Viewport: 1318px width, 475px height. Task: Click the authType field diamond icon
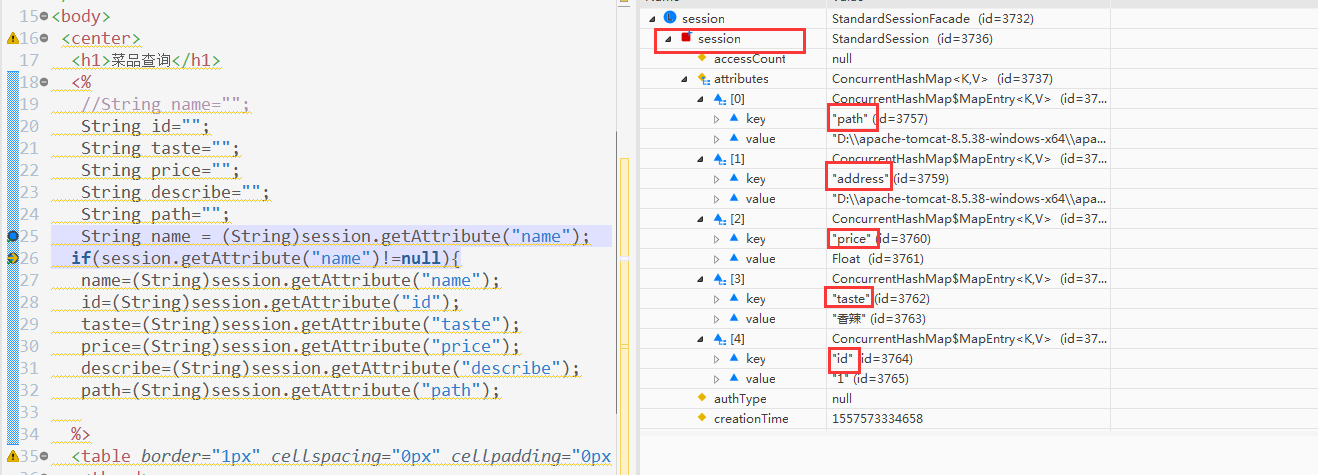click(702, 398)
